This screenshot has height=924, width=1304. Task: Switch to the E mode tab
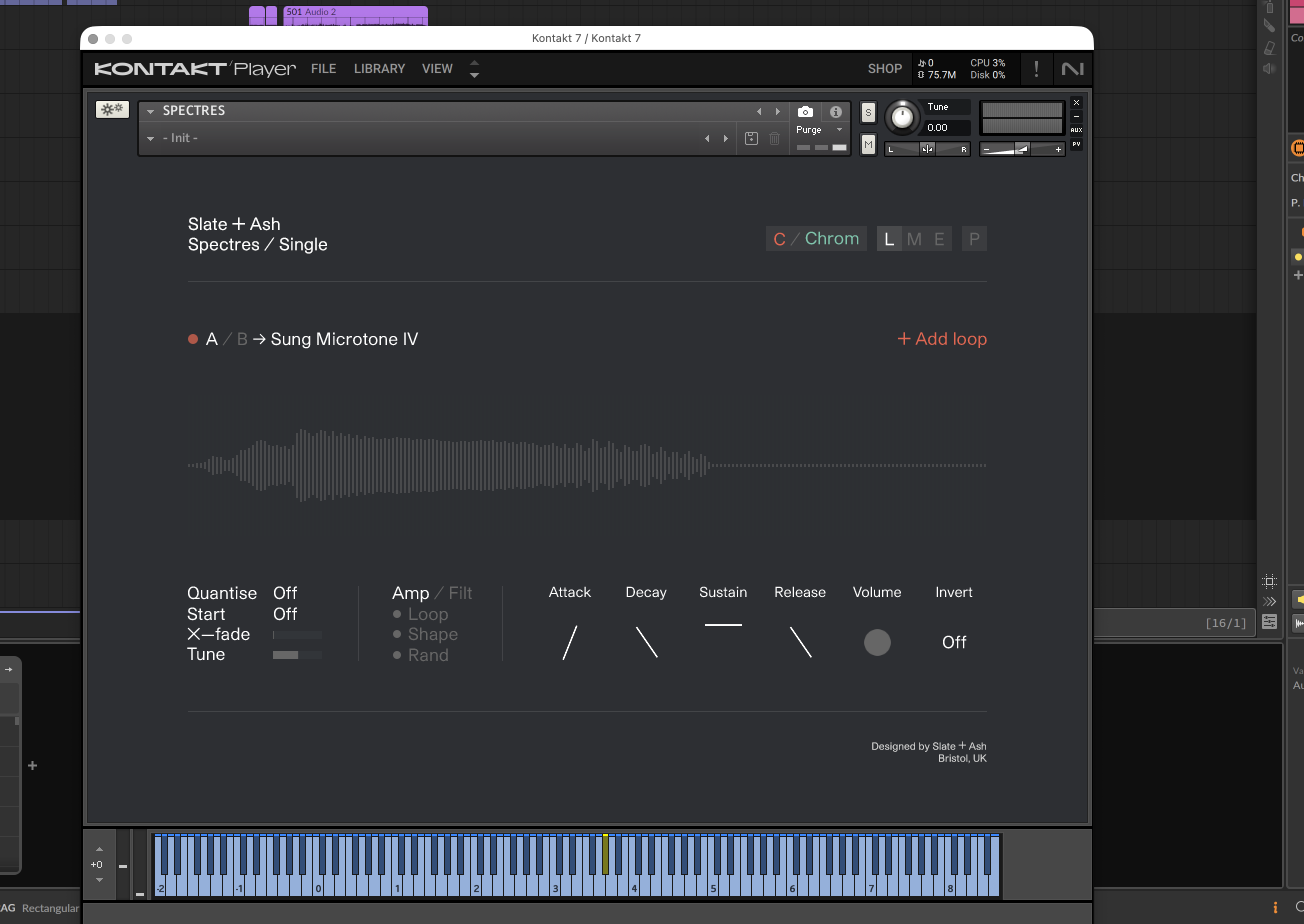[938, 239]
